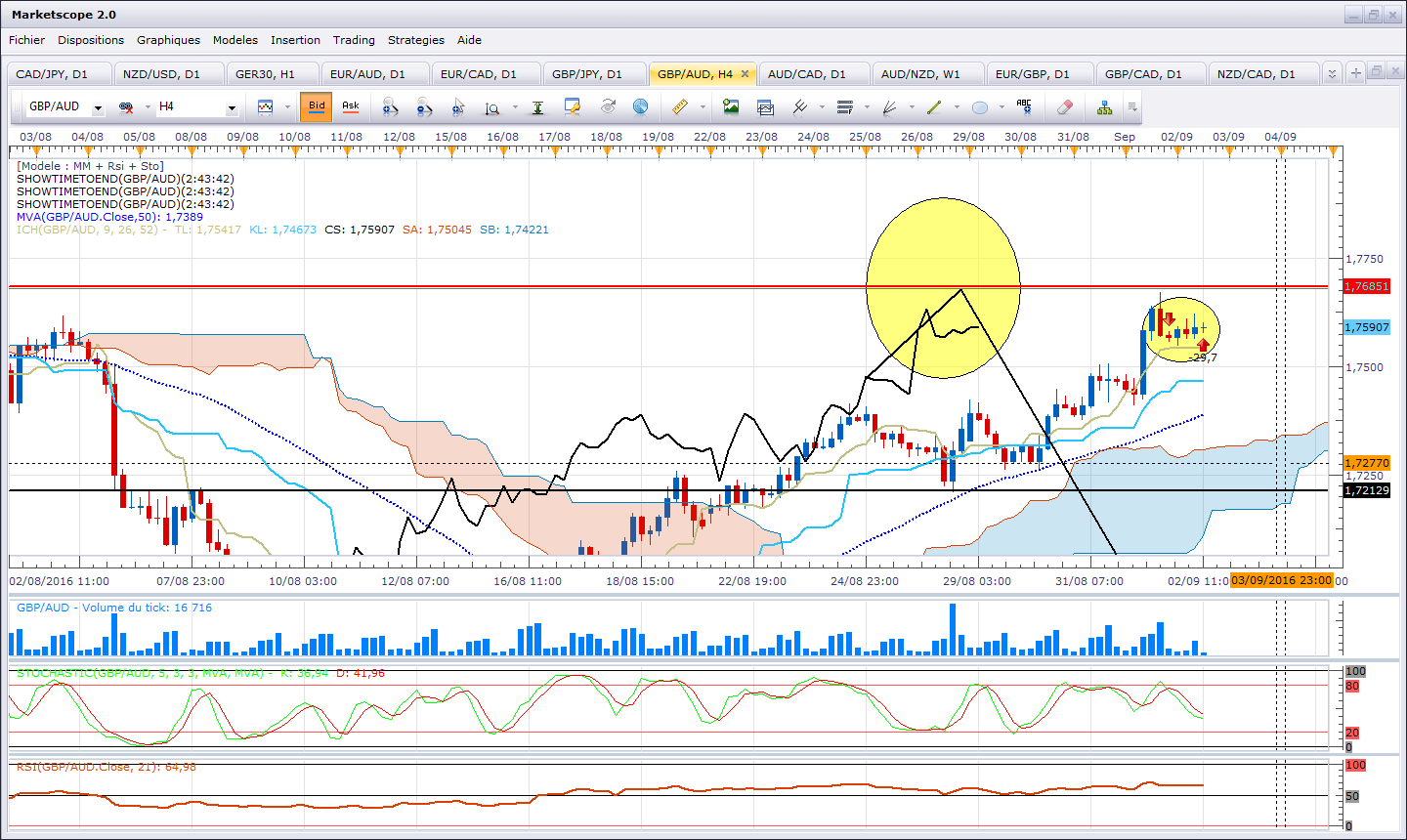Switch to the EUR/AUD, D1 tab
Image resolution: width=1407 pixels, height=840 pixels.
(366, 74)
